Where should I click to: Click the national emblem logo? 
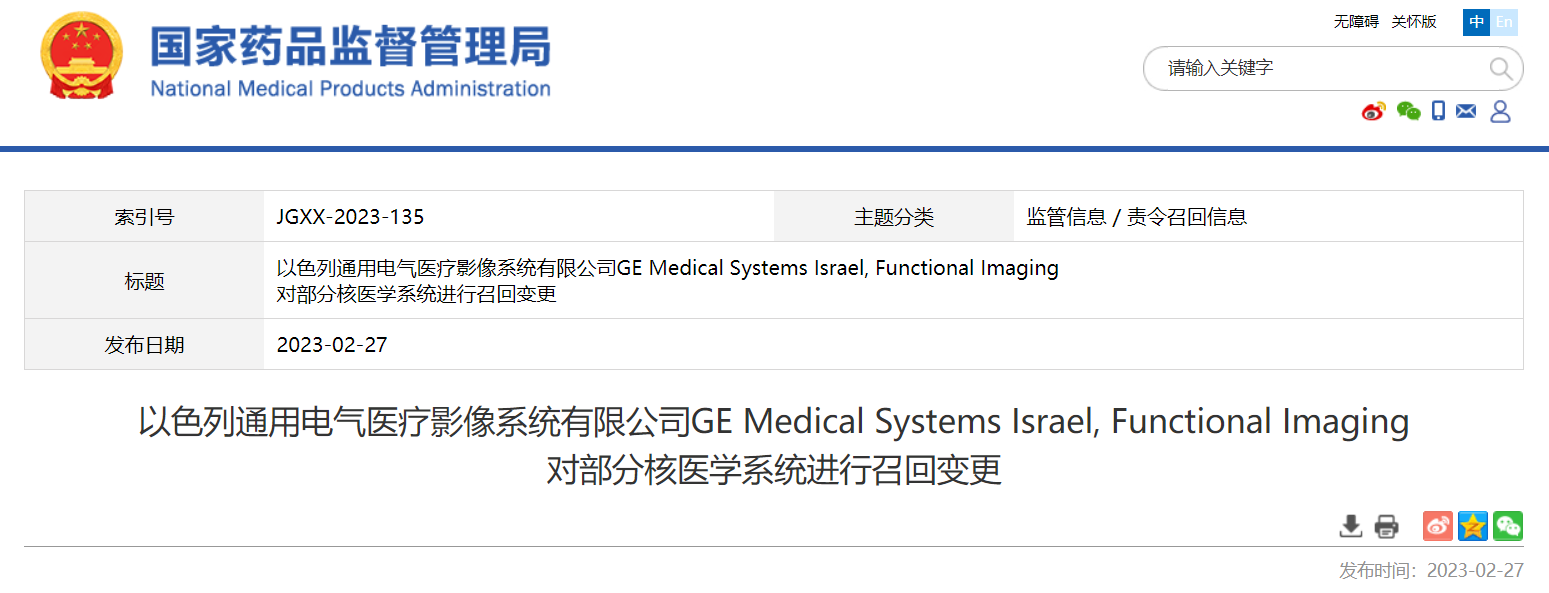pyautogui.click(x=81, y=55)
